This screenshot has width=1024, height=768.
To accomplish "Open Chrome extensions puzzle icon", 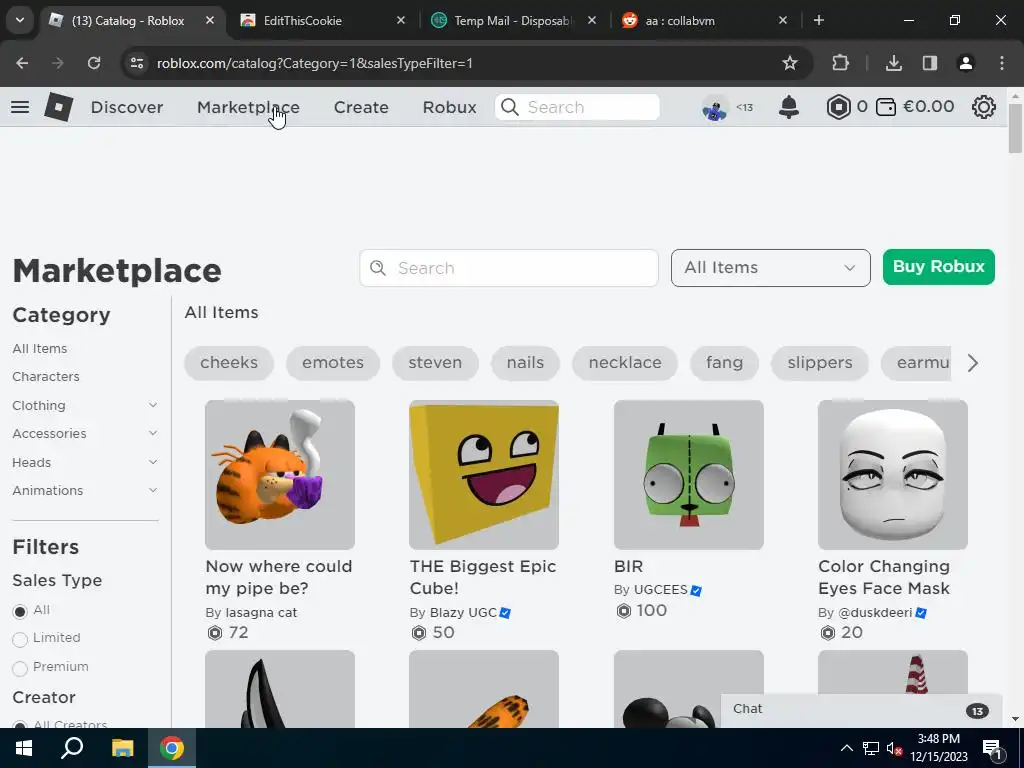I will pos(840,63).
